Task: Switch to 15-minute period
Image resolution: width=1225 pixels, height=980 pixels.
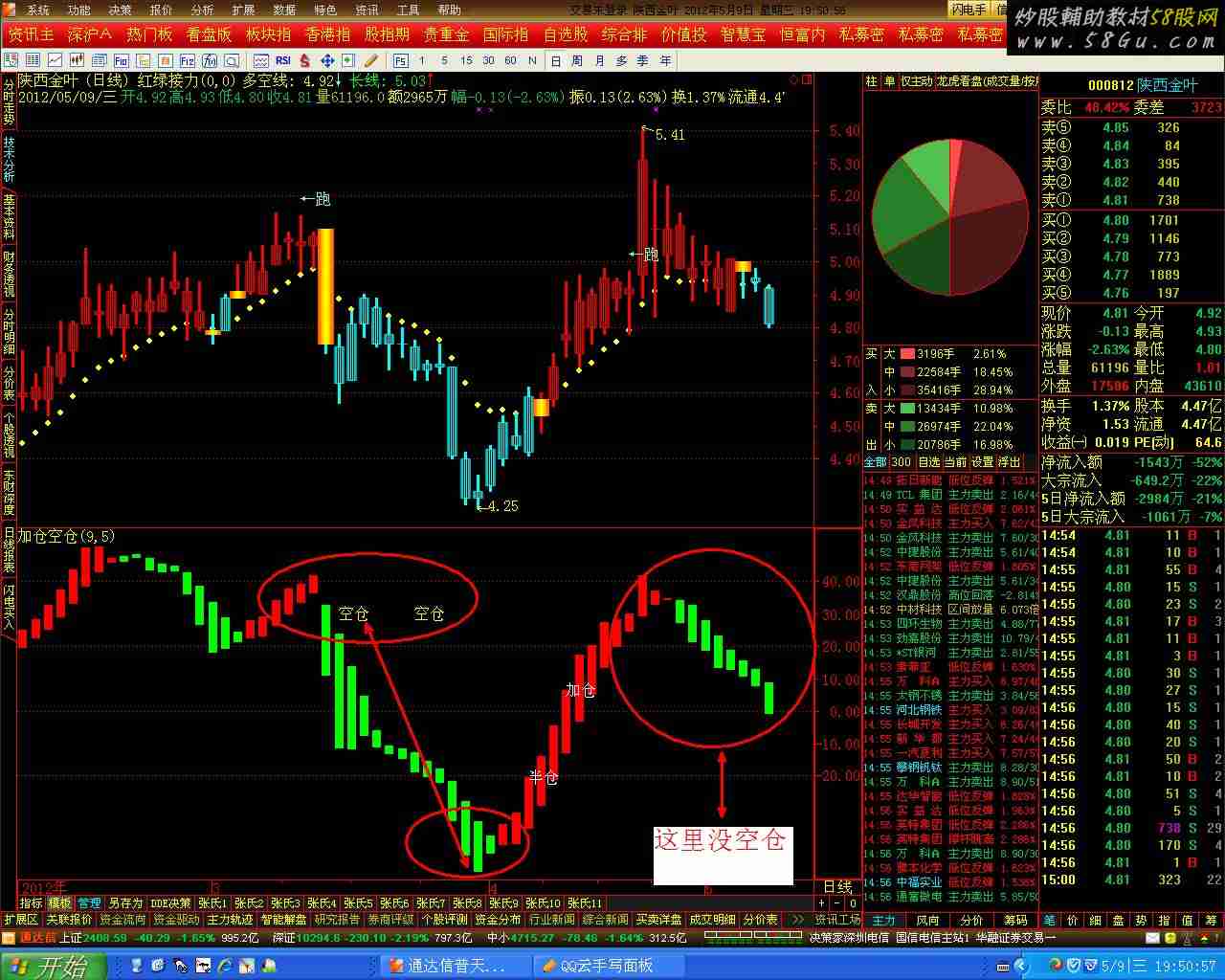Action: pyautogui.click(x=466, y=60)
